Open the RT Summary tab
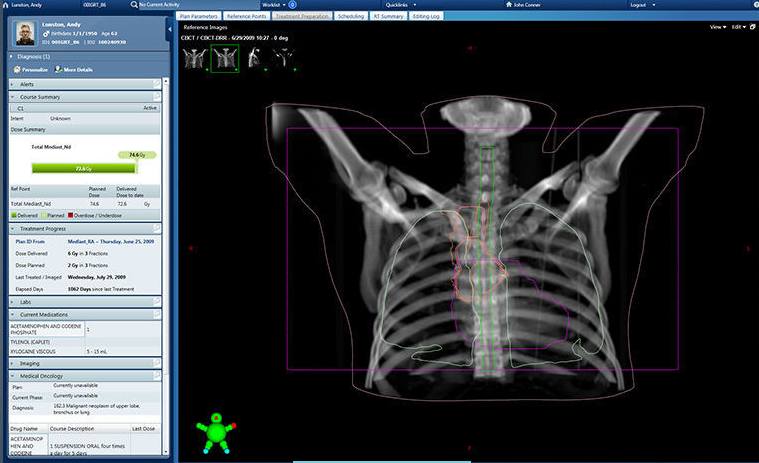 [x=388, y=16]
